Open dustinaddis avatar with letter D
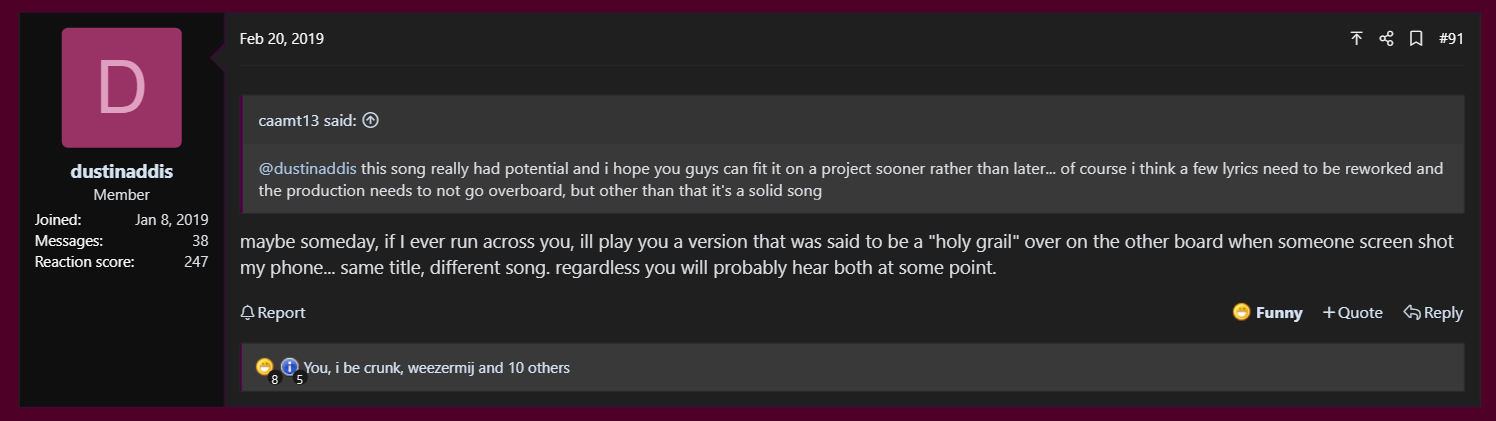The height and width of the screenshot is (421, 1496). pos(122,88)
